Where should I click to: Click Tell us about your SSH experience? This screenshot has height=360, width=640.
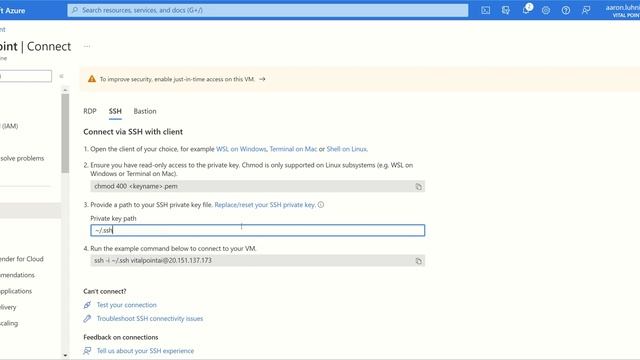click(x=145, y=351)
